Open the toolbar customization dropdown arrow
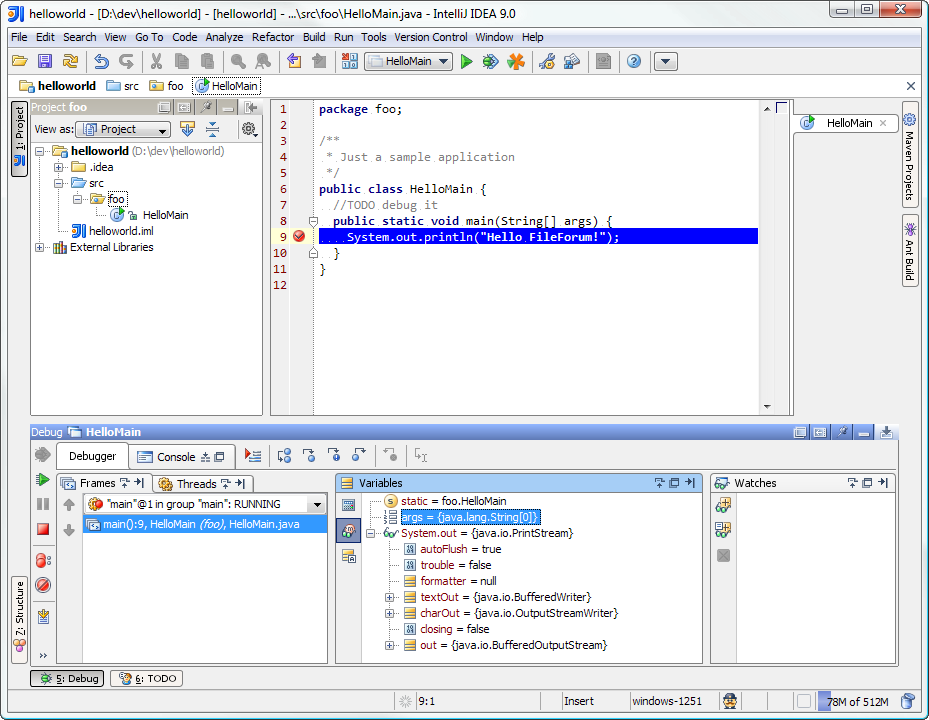The height and width of the screenshot is (720, 929). point(665,61)
